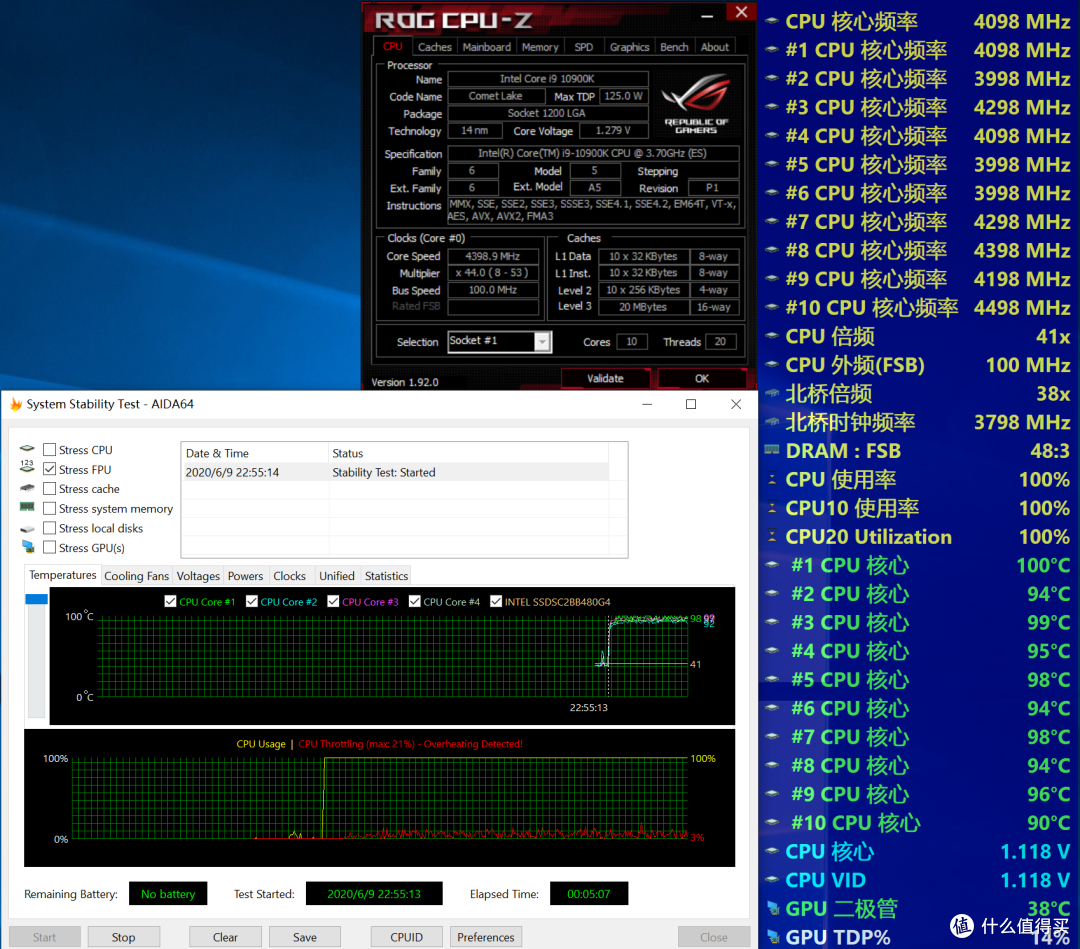Click the Stress local disks drive icon
This screenshot has width=1080, height=949.
(27, 529)
